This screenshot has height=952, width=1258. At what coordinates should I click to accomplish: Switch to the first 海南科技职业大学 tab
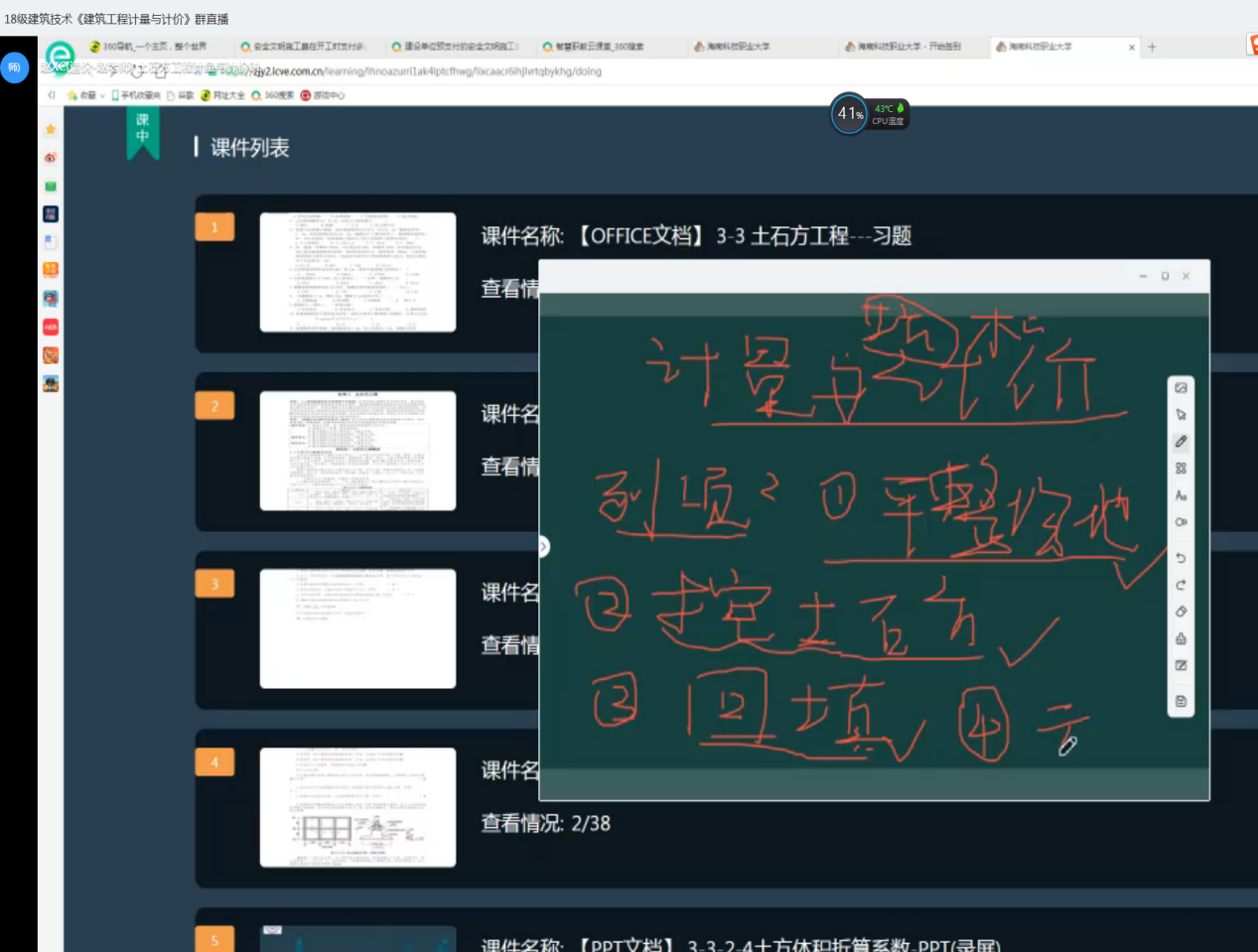click(735, 47)
